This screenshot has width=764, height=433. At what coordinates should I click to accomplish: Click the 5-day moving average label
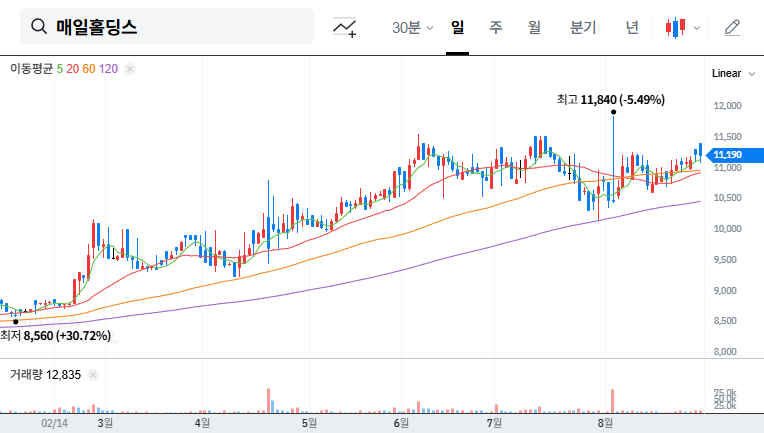(59, 69)
